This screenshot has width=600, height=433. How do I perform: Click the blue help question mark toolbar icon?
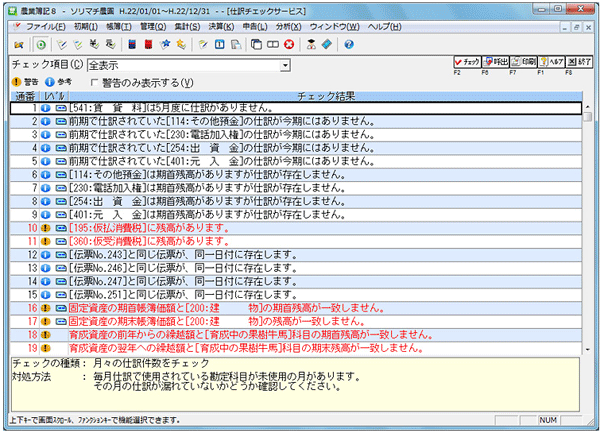coord(349,45)
